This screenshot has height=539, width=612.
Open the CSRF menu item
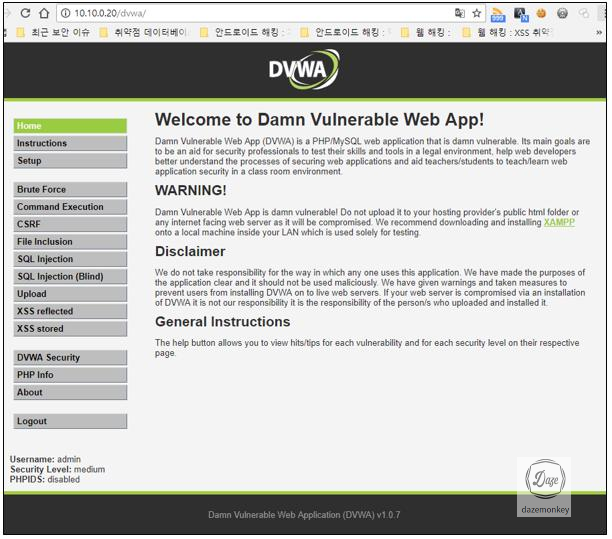tap(70, 224)
